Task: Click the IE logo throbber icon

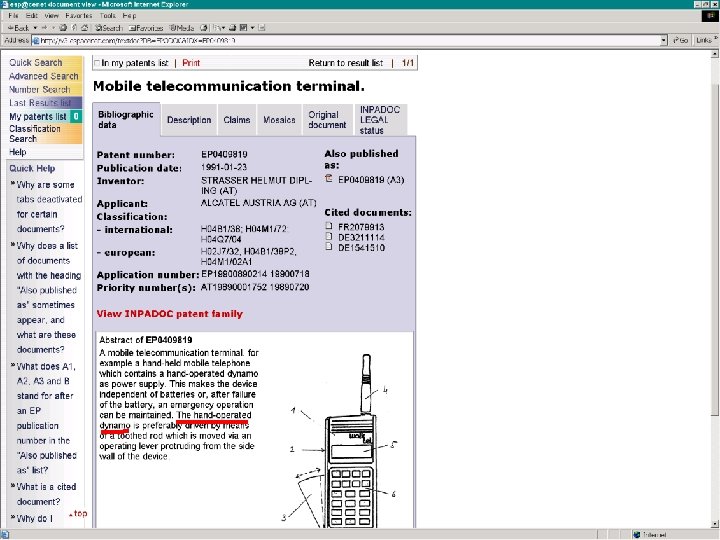Action: pos(710,16)
